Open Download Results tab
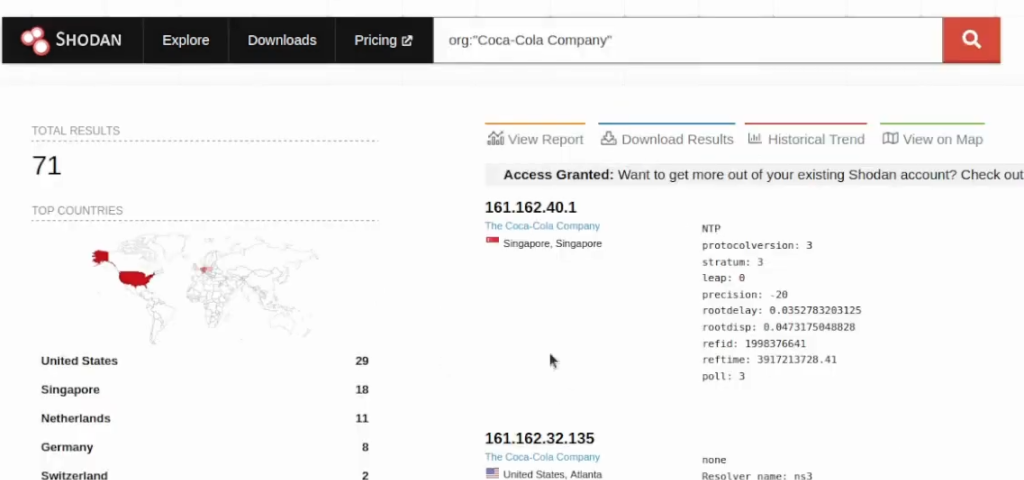Screen dimensions: 1024x480 coord(667,138)
